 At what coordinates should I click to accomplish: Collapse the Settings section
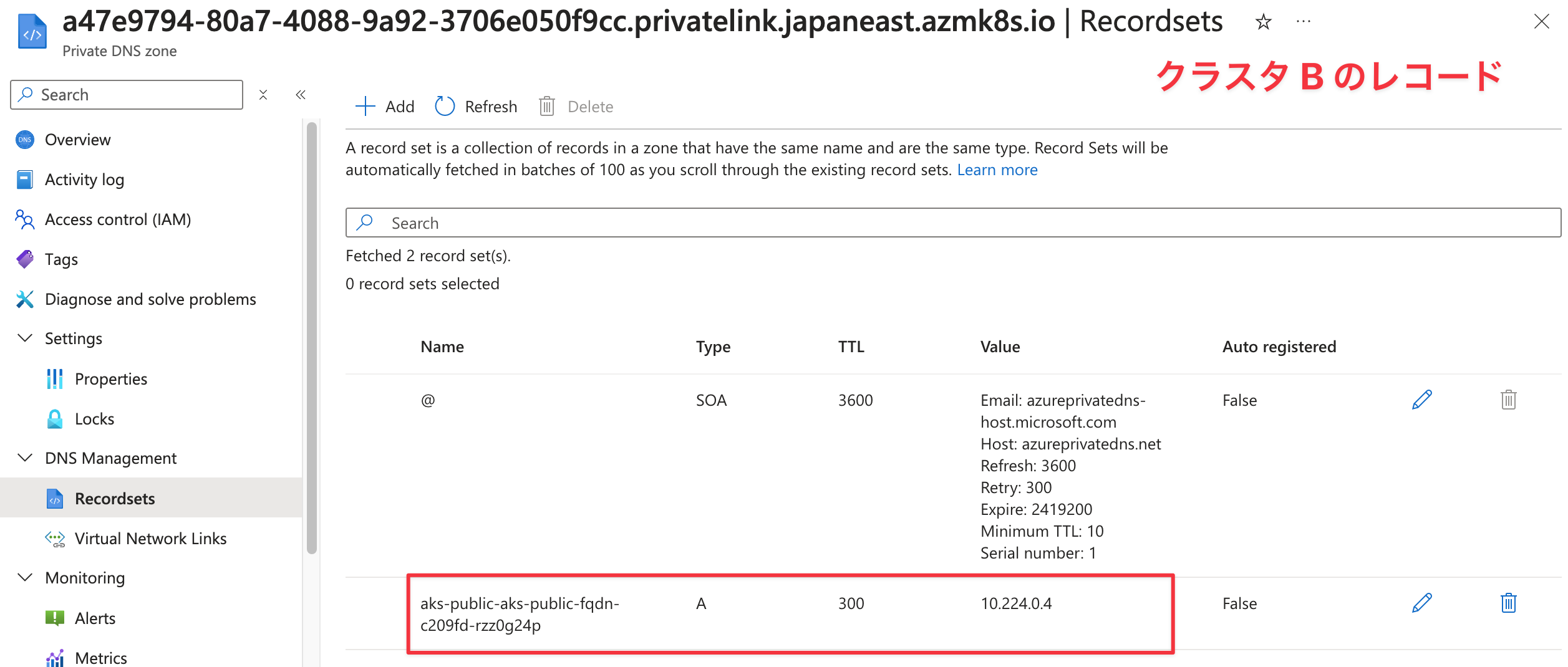[x=25, y=338]
